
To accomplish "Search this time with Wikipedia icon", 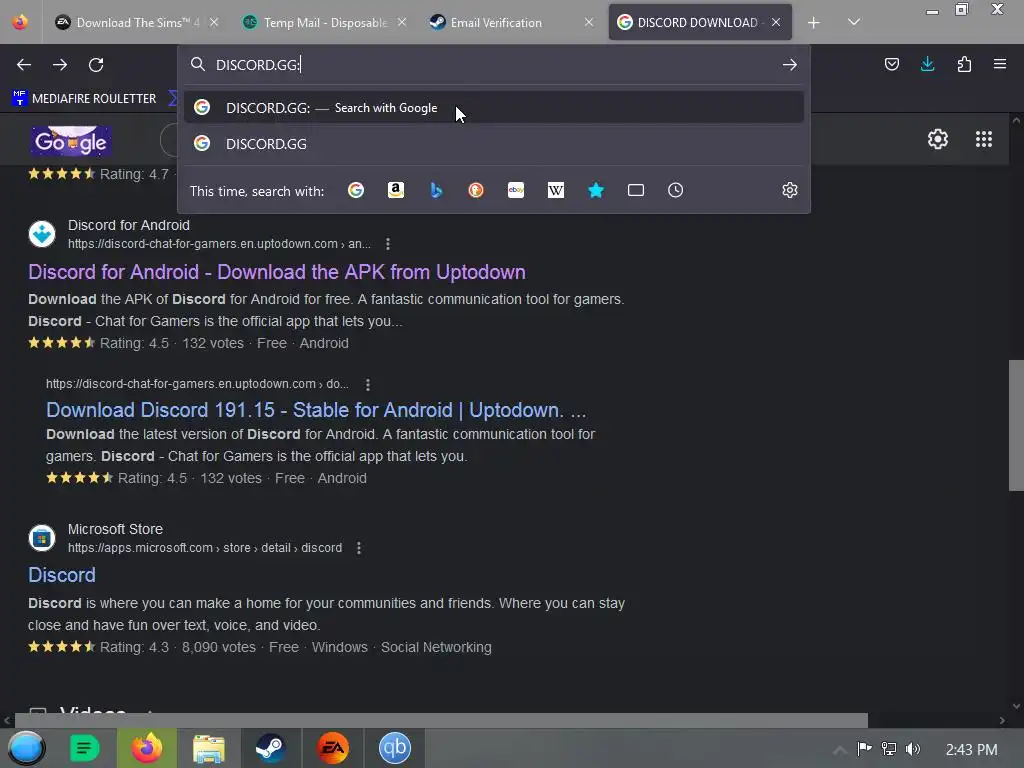I will click(x=556, y=190).
